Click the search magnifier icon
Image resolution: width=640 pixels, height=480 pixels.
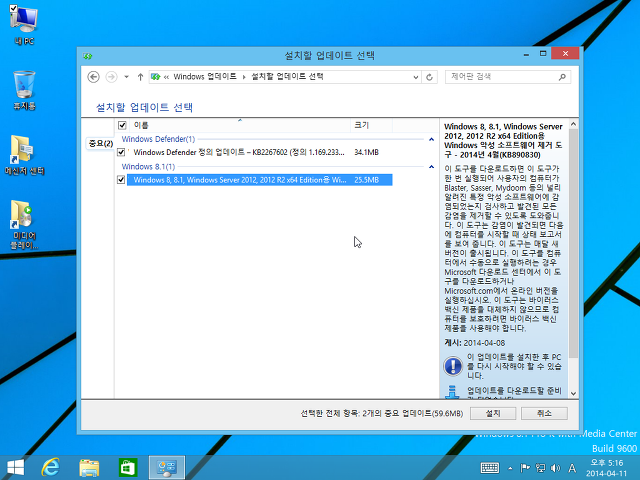(x=562, y=77)
